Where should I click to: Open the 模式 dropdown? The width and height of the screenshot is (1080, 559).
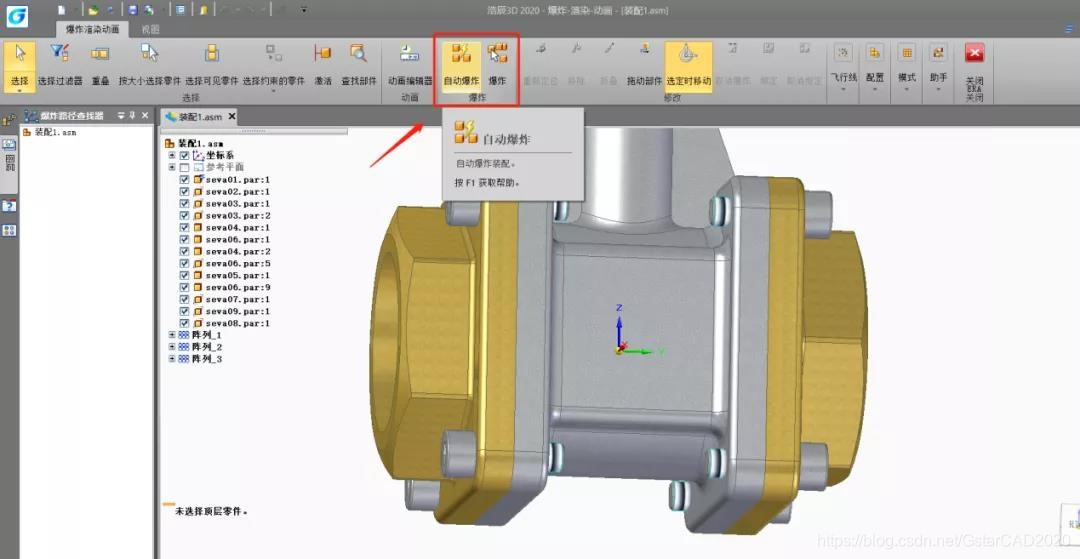point(906,67)
